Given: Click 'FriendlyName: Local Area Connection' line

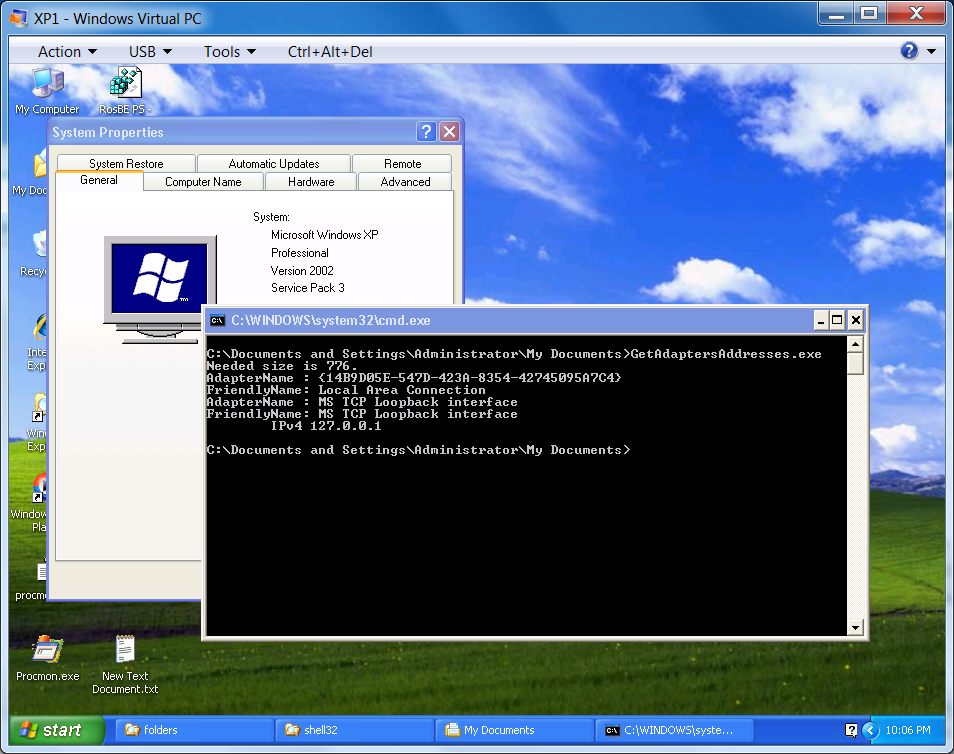Looking at the screenshot, I should click(x=346, y=390).
